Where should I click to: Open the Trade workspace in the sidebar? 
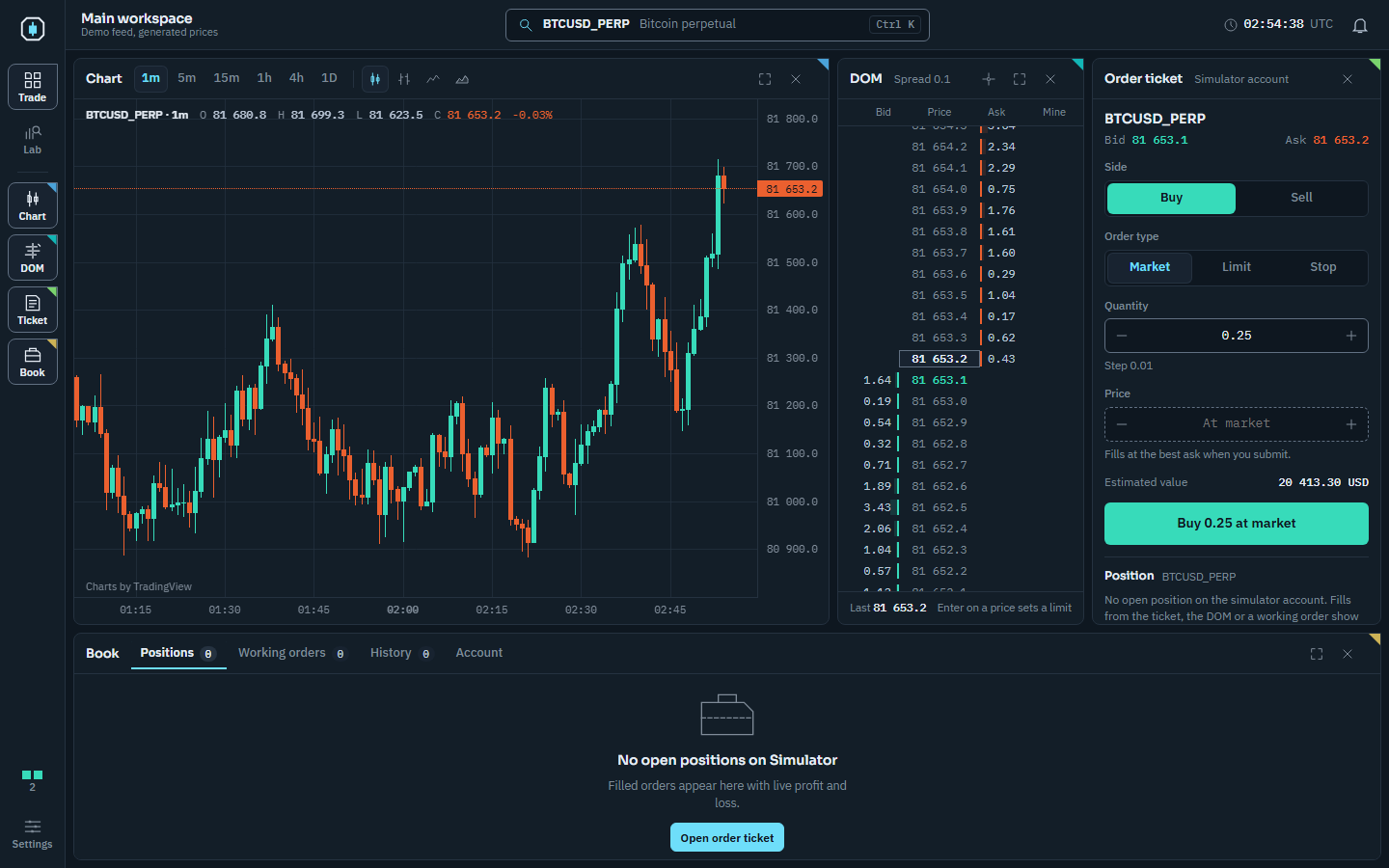(33, 87)
